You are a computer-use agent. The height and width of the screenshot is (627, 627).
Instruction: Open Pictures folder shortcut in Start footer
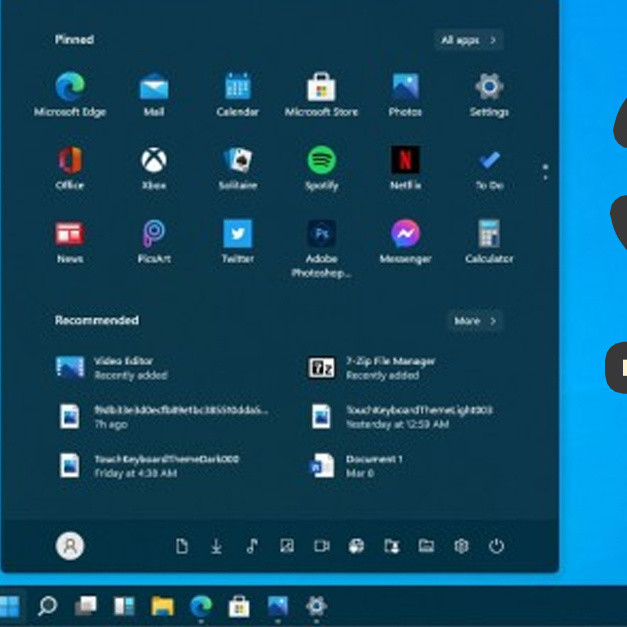[287, 546]
